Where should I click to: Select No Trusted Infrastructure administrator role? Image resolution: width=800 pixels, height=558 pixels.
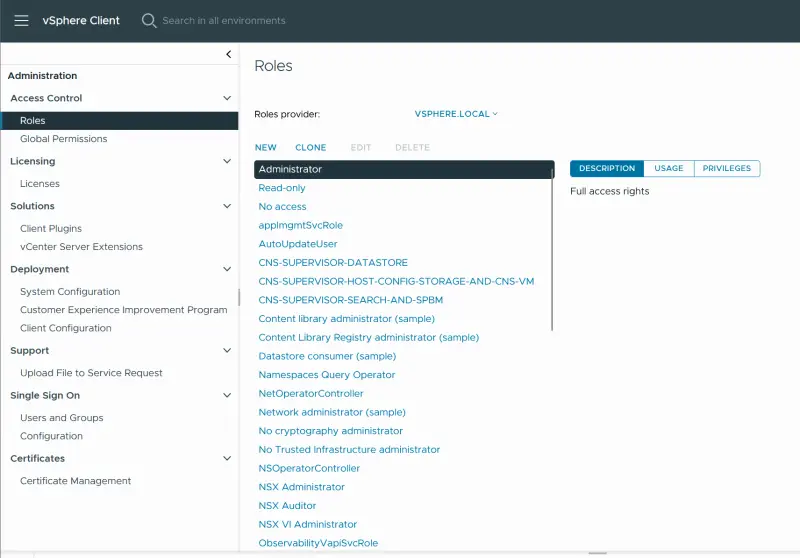pos(349,450)
